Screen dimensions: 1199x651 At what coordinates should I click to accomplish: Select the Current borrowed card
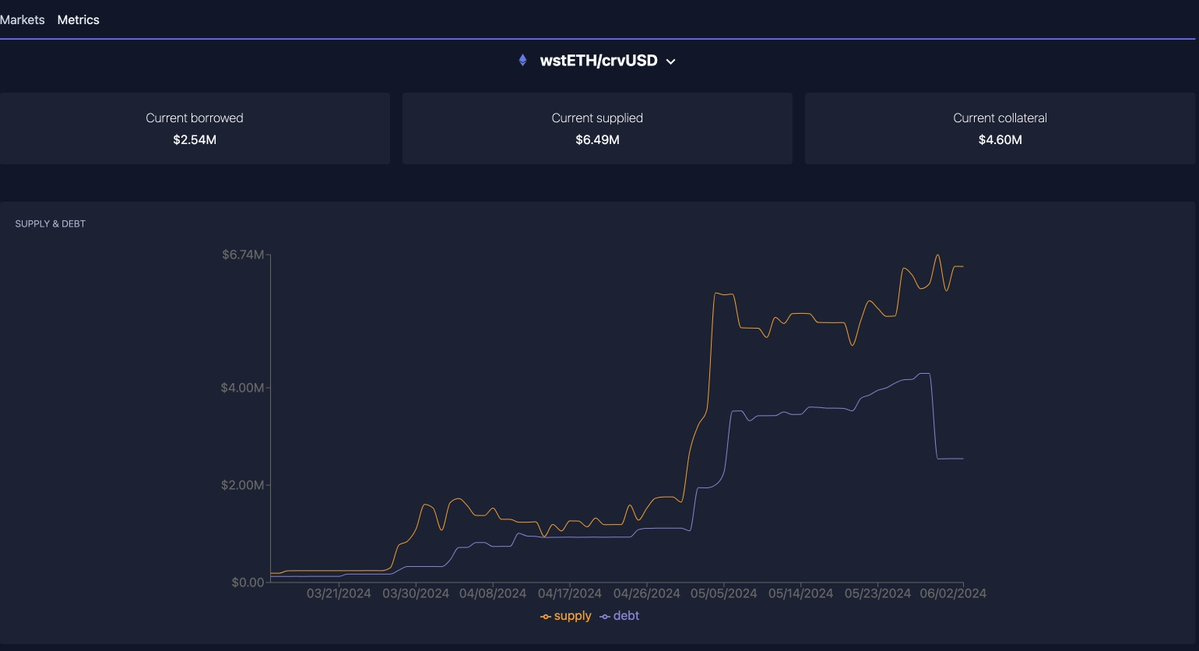(x=194, y=129)
